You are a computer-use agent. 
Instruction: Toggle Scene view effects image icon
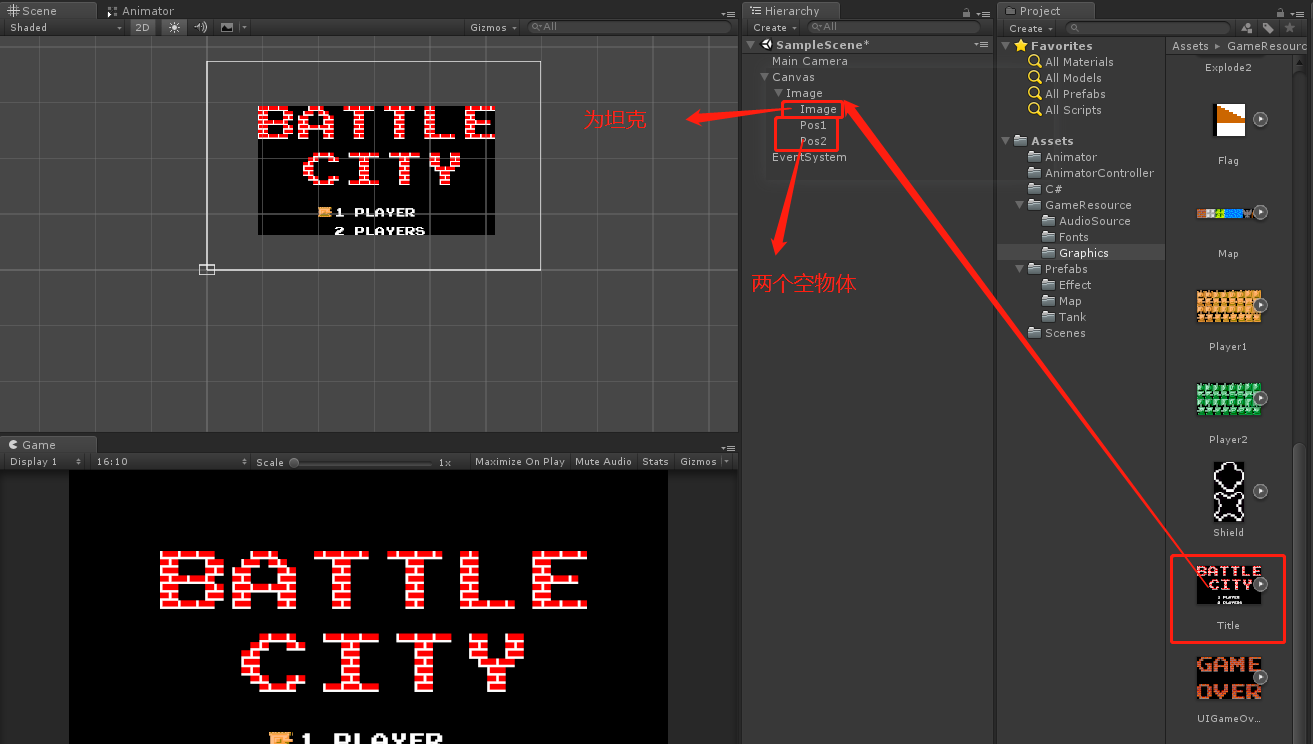click(x=227, y=28)
